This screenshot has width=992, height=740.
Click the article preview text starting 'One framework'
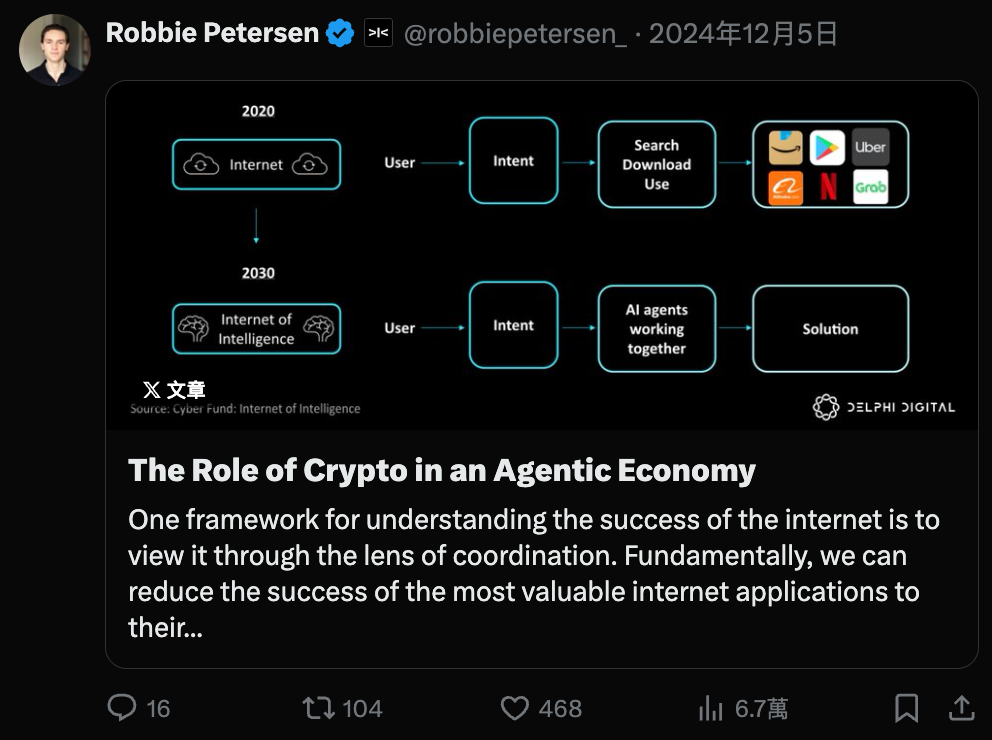534,573
